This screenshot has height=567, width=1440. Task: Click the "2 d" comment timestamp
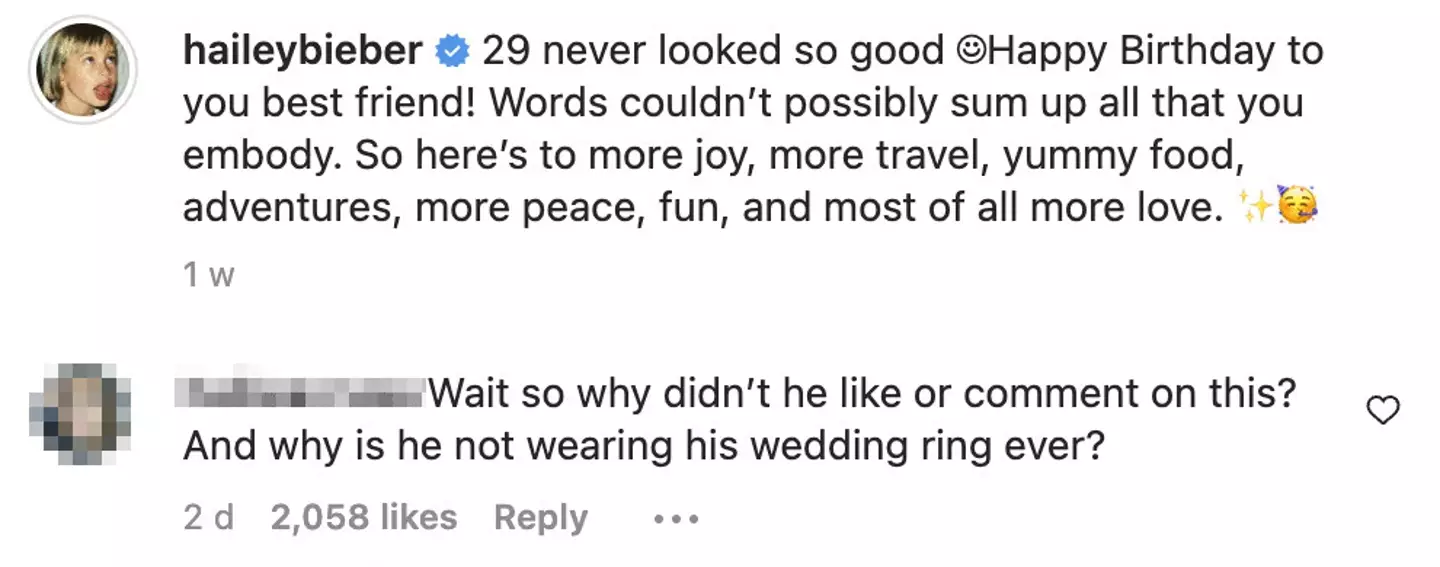208,518
